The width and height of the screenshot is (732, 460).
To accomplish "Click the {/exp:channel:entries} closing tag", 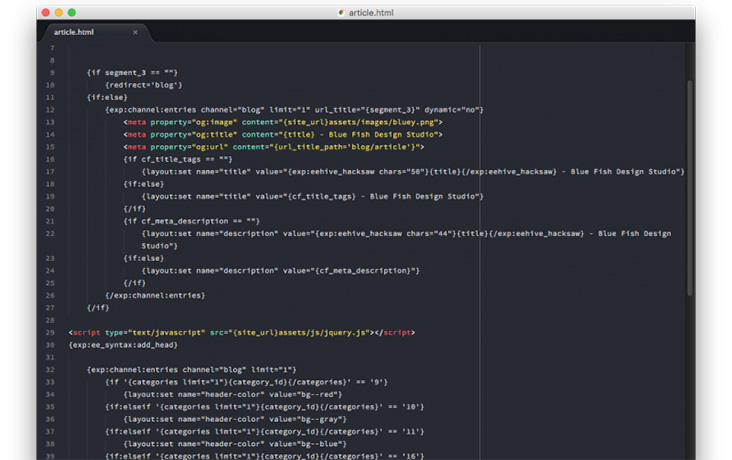I will pyautogui.click(x=155, y=296).
